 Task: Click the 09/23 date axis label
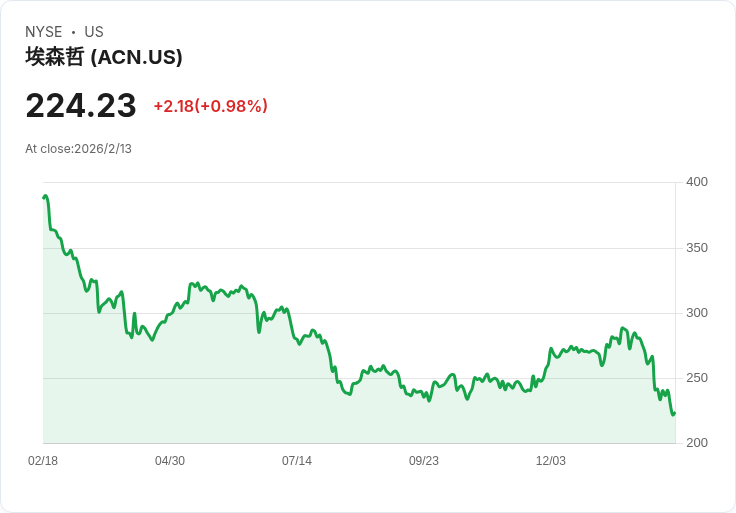coord(424,461)
